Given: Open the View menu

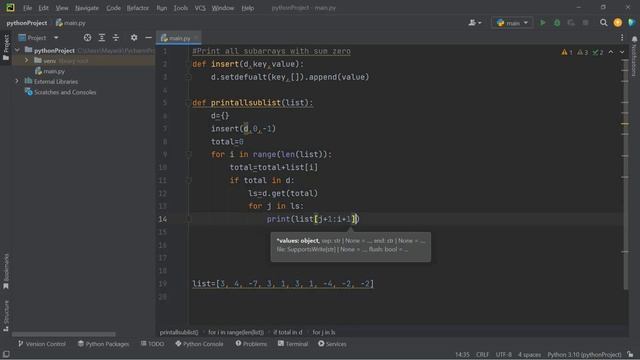Looking at the screenshot, I should 62,8.
